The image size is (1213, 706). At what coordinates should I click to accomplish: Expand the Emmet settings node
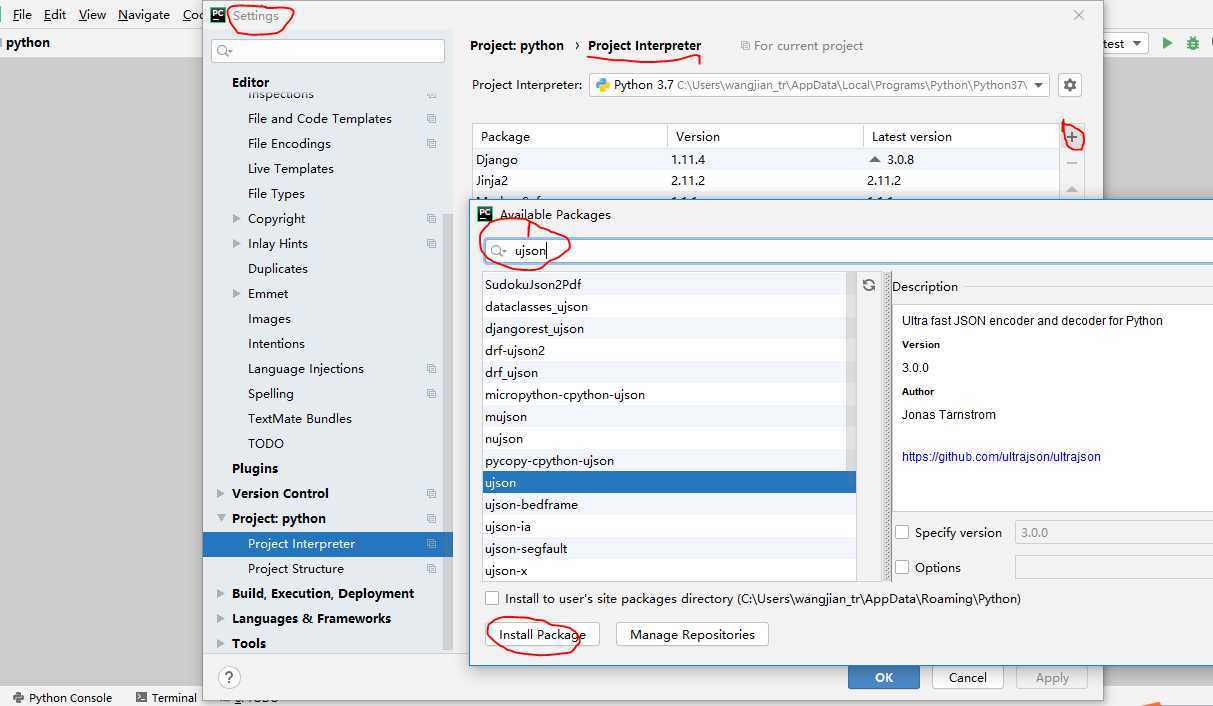pyautogui.click(x=237, y=294)
